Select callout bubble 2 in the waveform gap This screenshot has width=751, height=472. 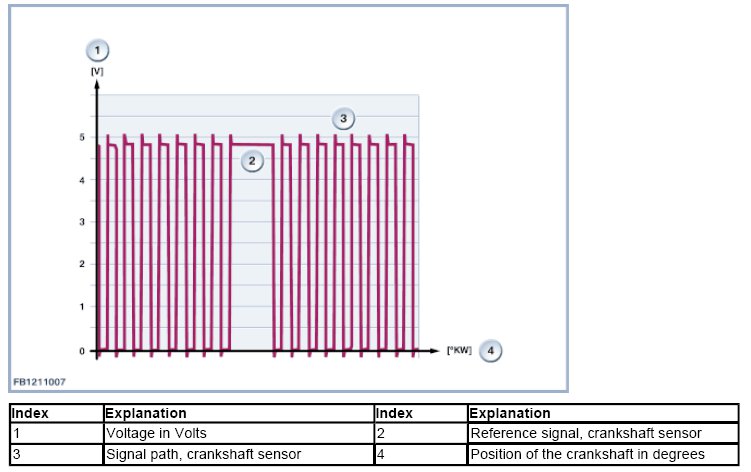click(253, 161)
